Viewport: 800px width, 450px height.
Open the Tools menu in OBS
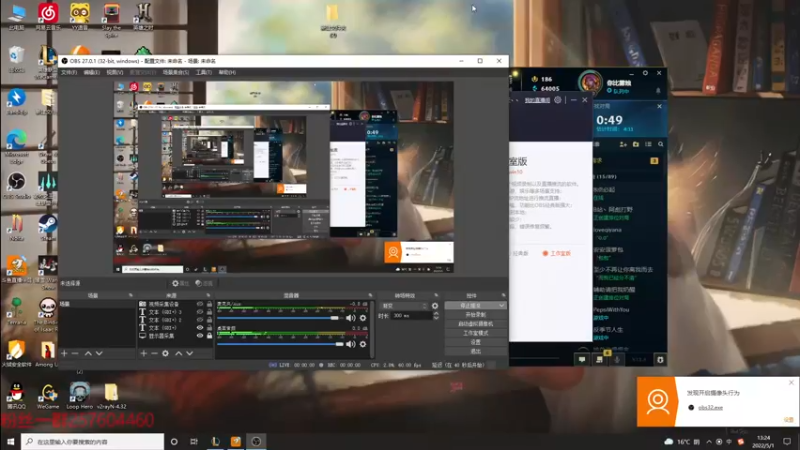[x=204, y=72]
